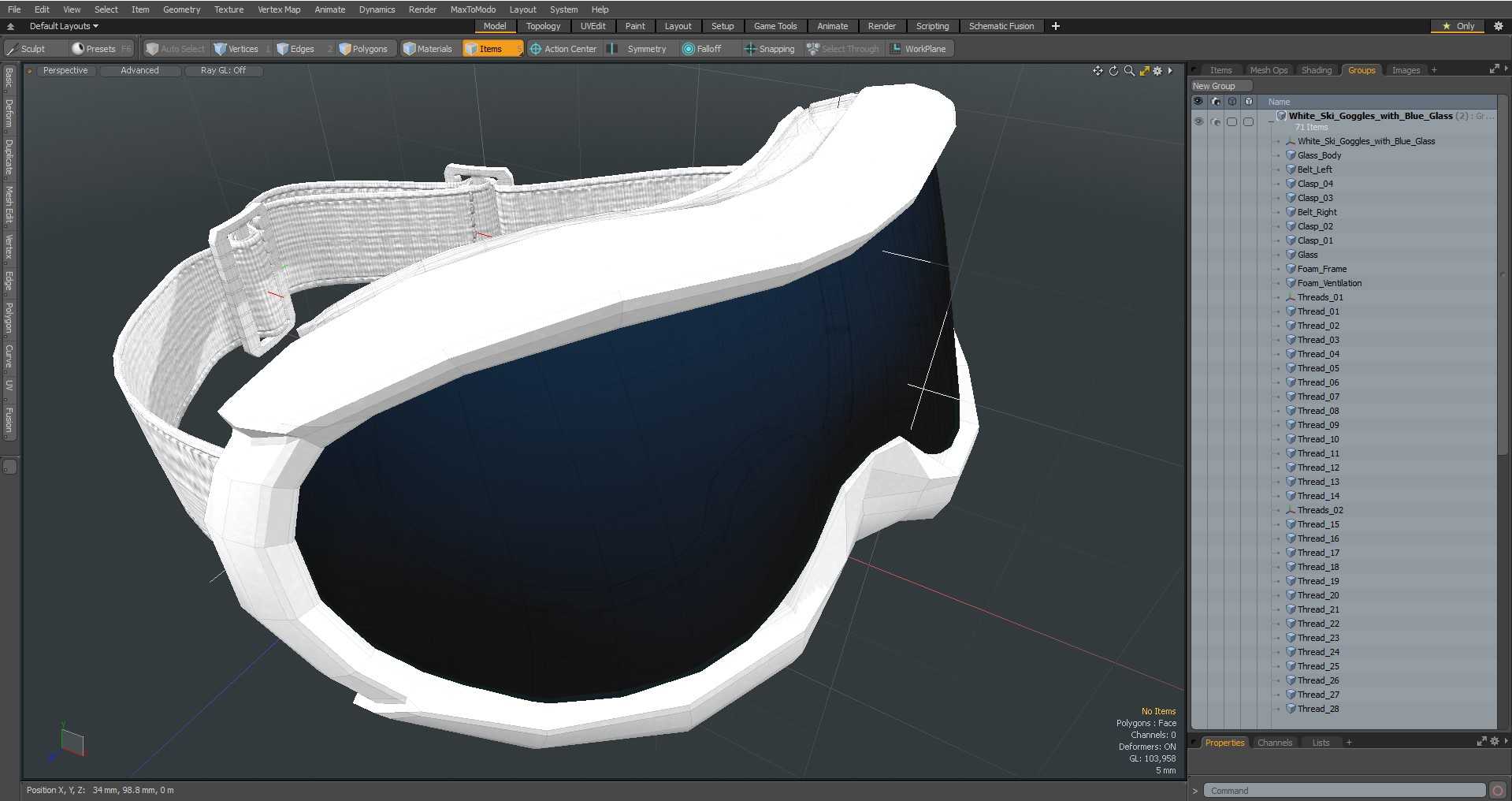Click the viewport maximize icon
The width and height of the screenshot is (1512, 801).
coord(1144,71)
